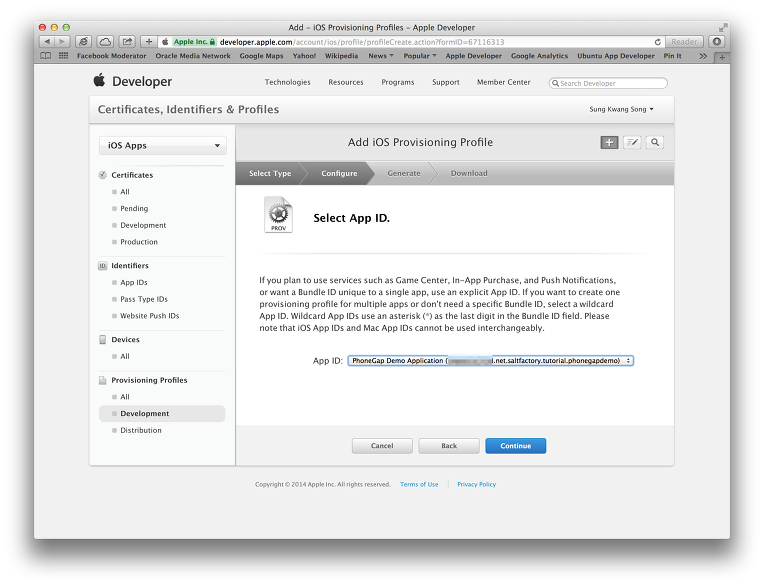Open a new tab with plus
This screenshot has height=586, width=764.
coord(722,57)
